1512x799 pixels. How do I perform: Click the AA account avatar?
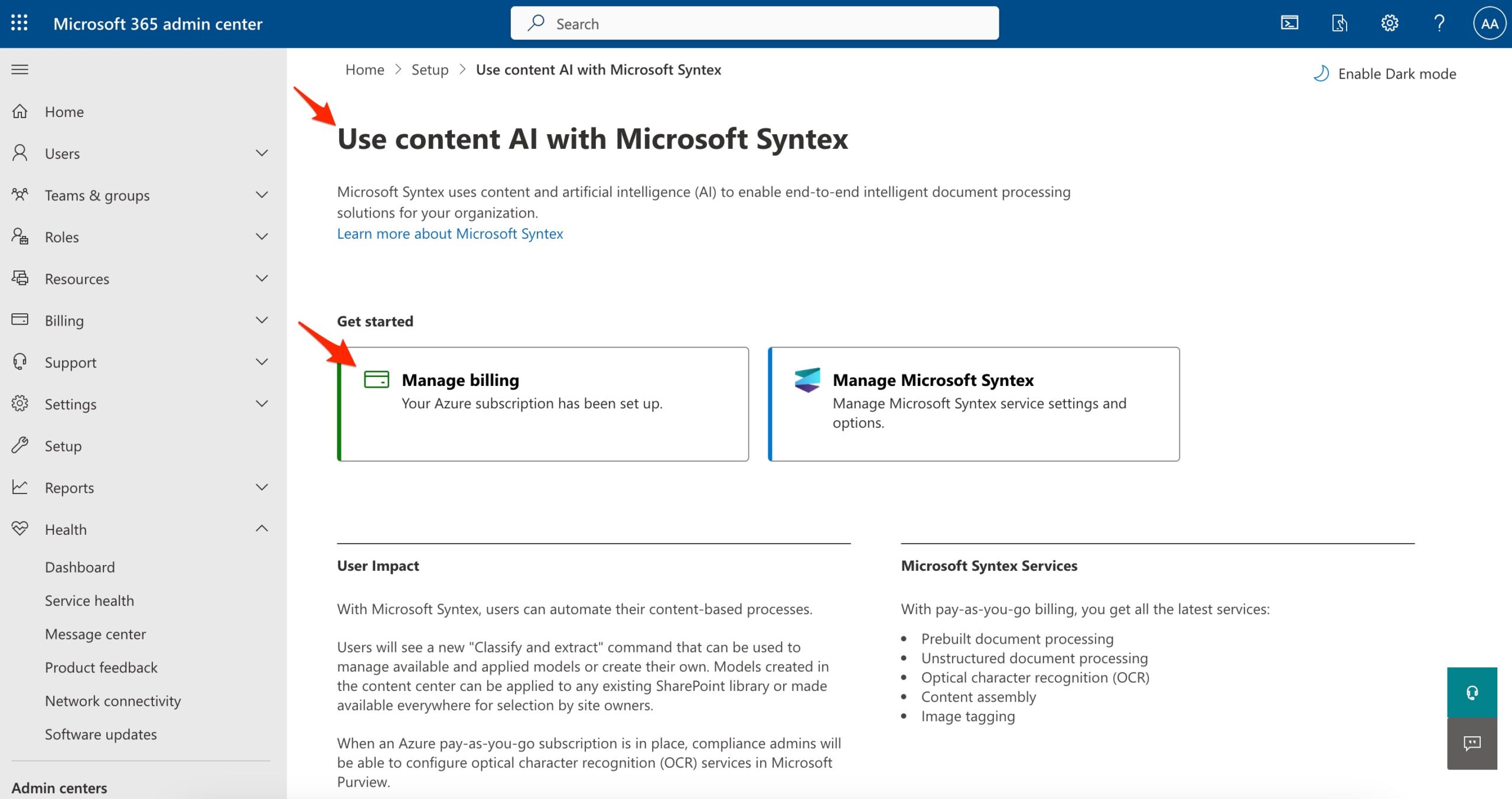click(x=1489, y=23)
